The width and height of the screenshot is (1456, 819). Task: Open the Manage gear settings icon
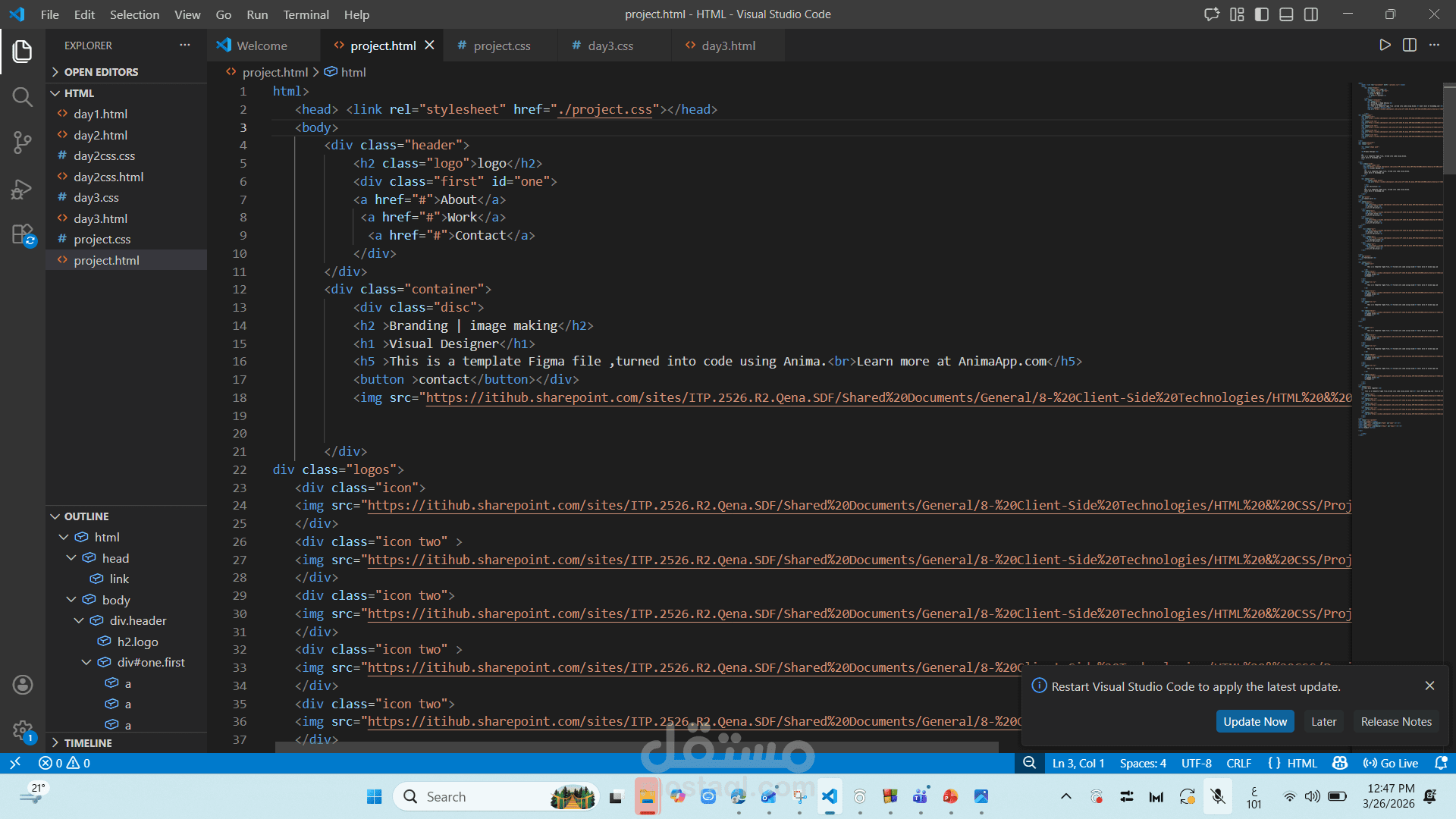tap(22, 731)
